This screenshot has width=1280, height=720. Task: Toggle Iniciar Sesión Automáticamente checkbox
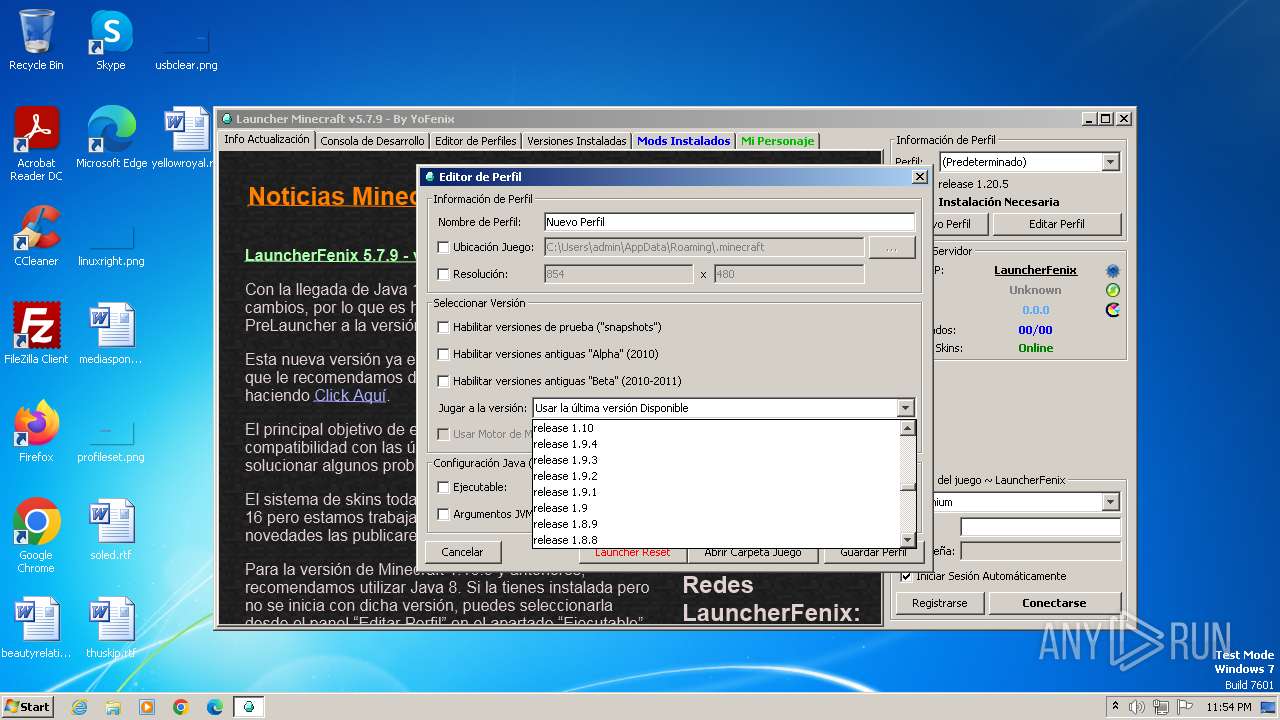pyautogui.click(x=906, y=576)
